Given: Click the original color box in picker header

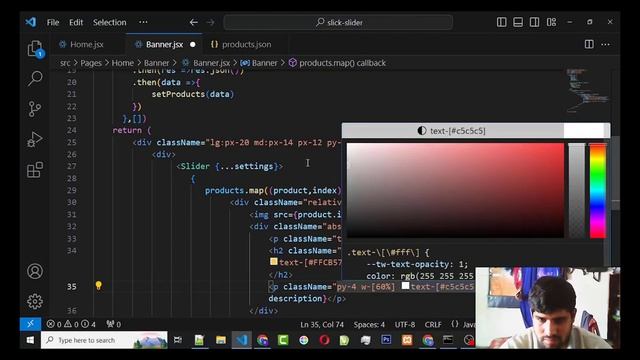Looking at the screenshot, I should point(584,131).
